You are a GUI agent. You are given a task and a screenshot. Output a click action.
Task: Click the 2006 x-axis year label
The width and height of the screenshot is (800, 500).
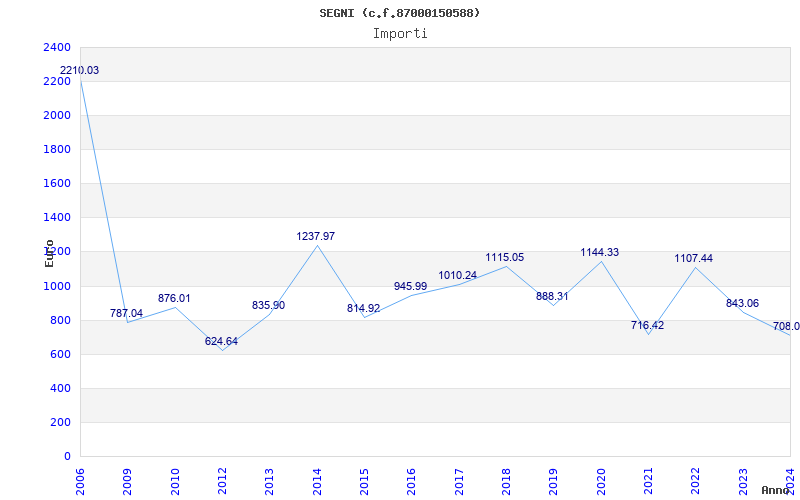[81, 480]
